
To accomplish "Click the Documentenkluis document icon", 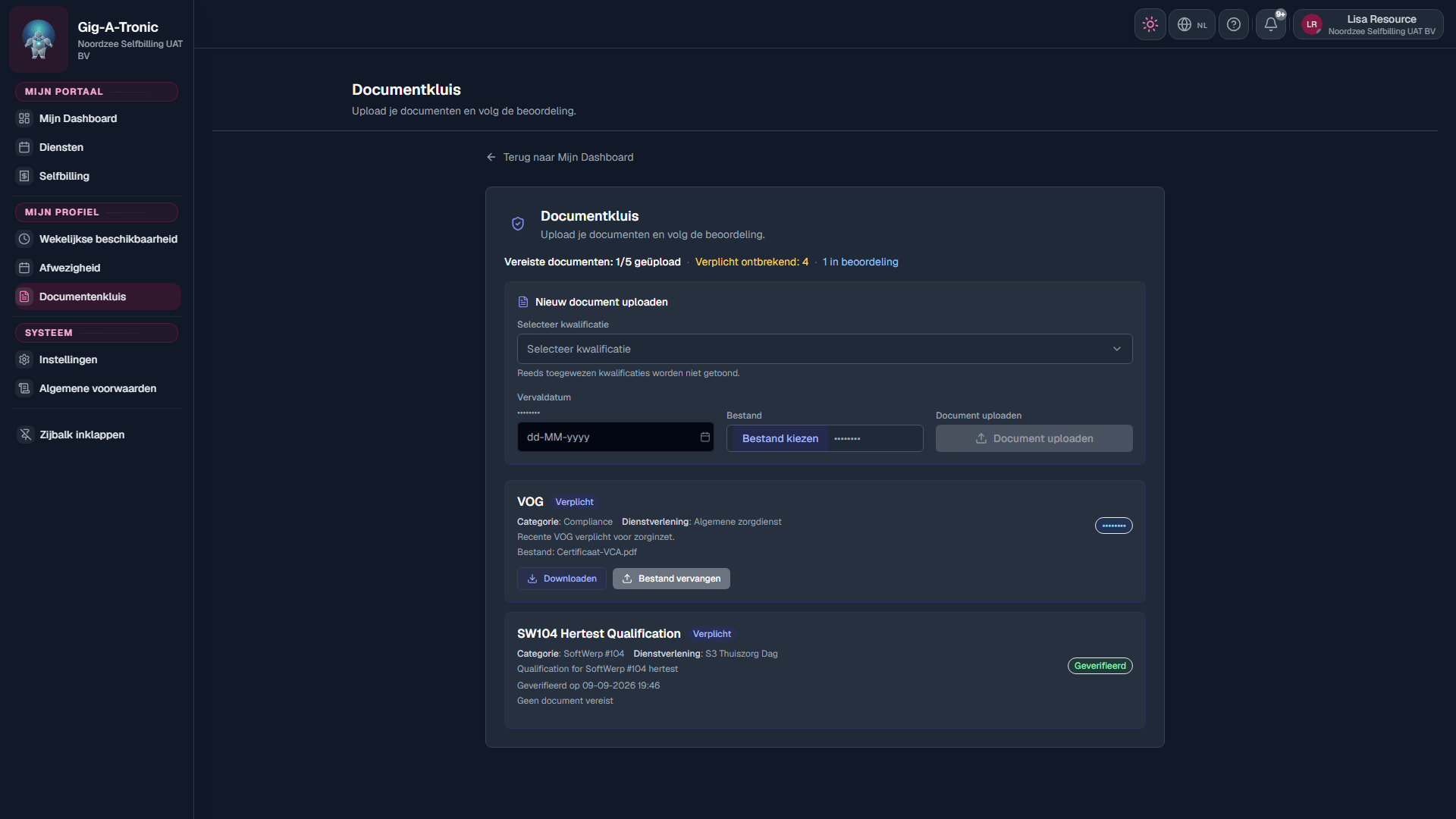I will point(24,297).
